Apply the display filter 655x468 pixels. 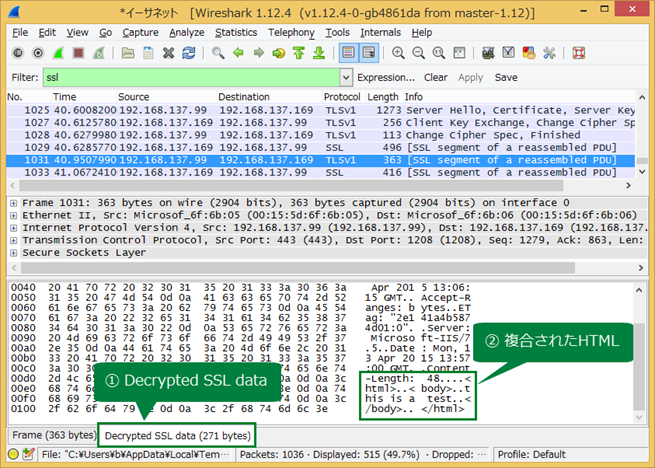[470, 78]
